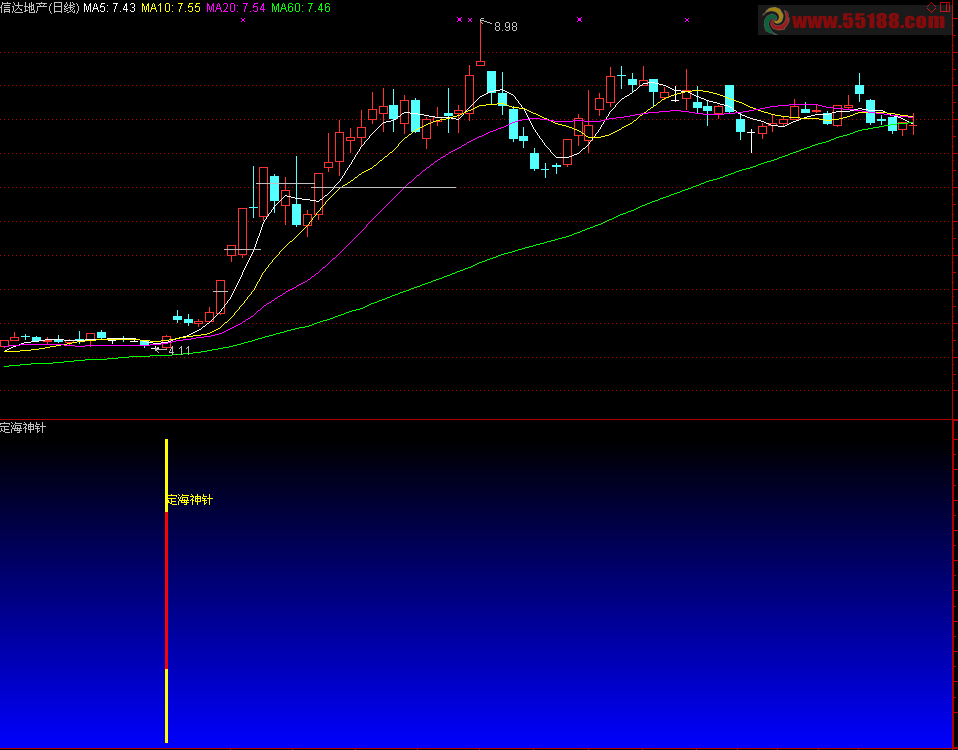Screen dimensions: 958x750
Task: Click the tall red candle at the 8.98 peak
Action: 481,43
